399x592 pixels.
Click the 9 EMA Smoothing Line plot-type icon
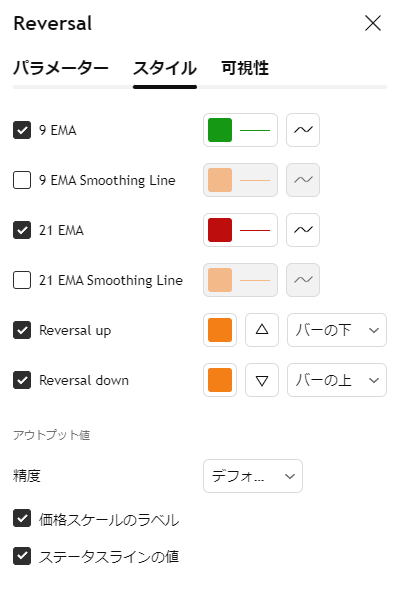coord(303,180)
